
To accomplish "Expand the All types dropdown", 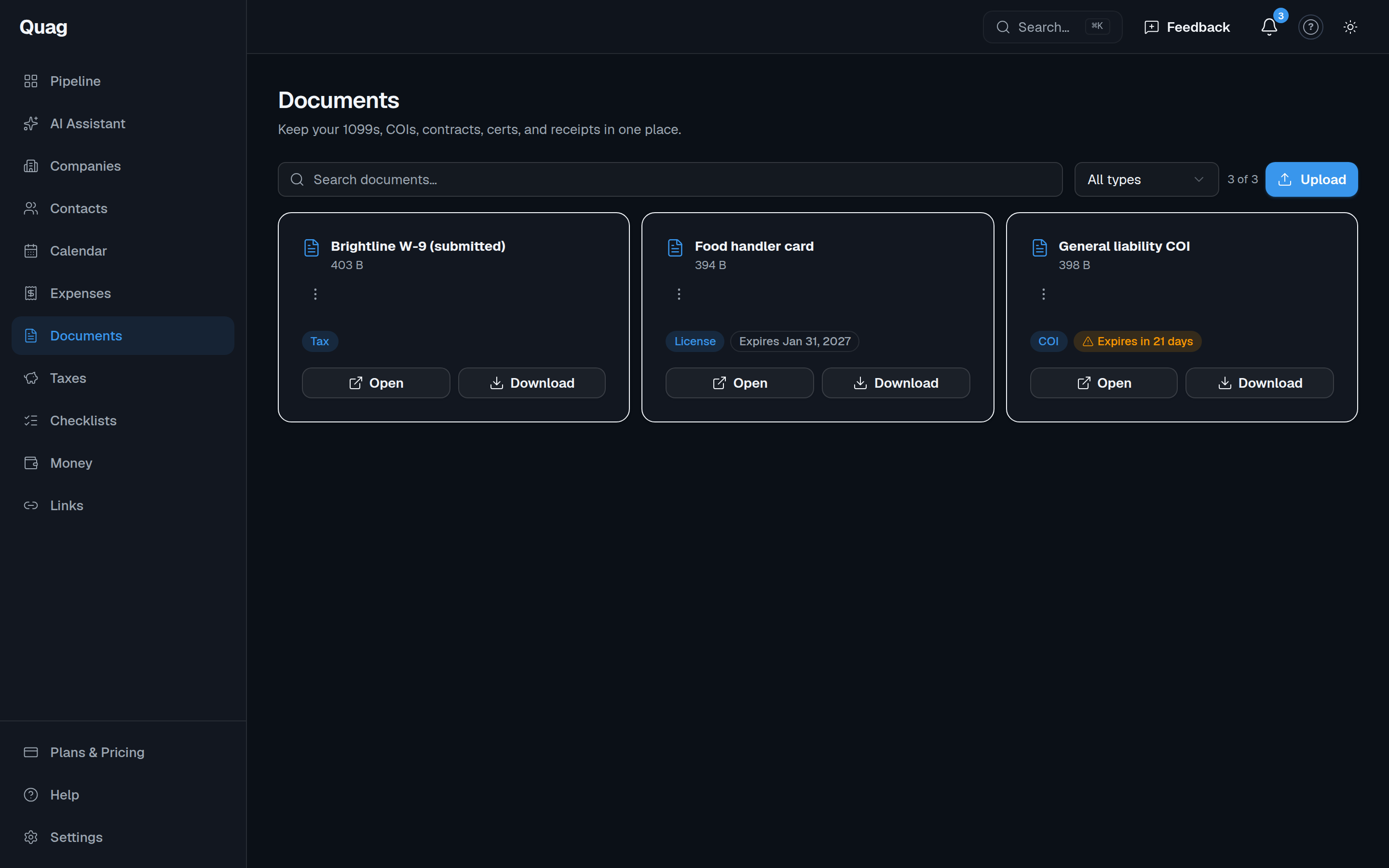I will (1146, 180).
